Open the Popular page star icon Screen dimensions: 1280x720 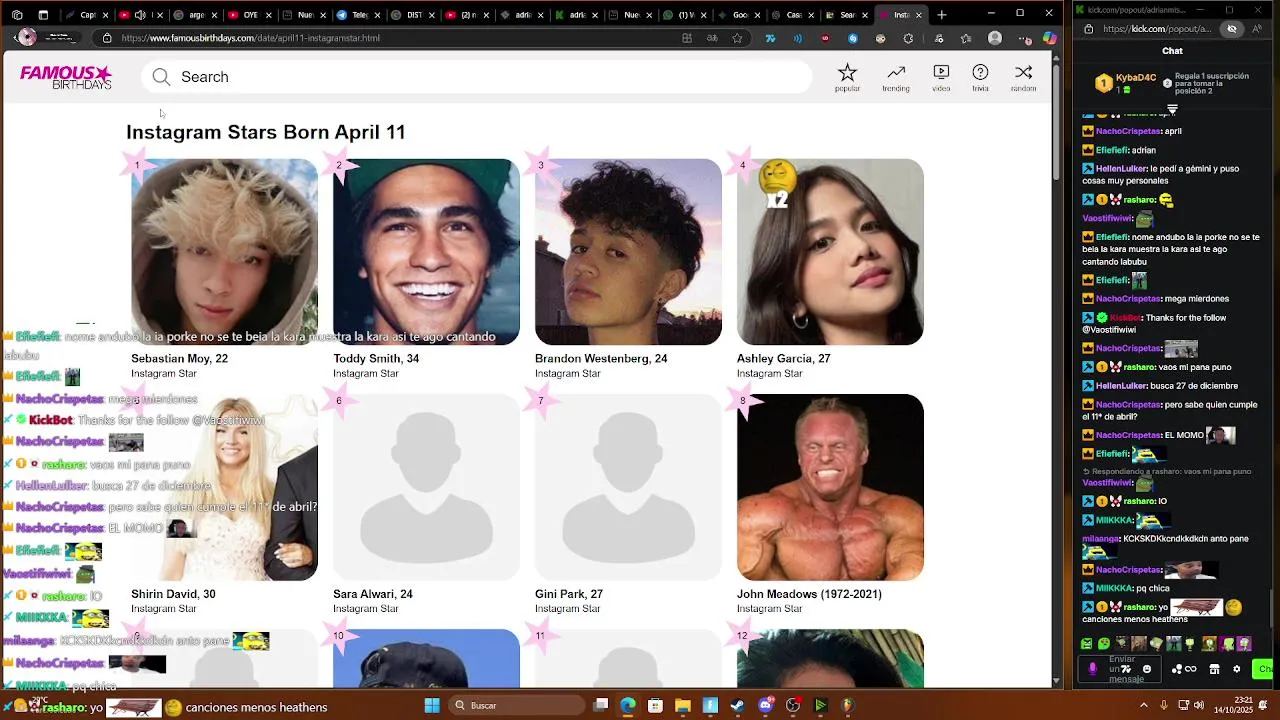click(x=847, y=73)
